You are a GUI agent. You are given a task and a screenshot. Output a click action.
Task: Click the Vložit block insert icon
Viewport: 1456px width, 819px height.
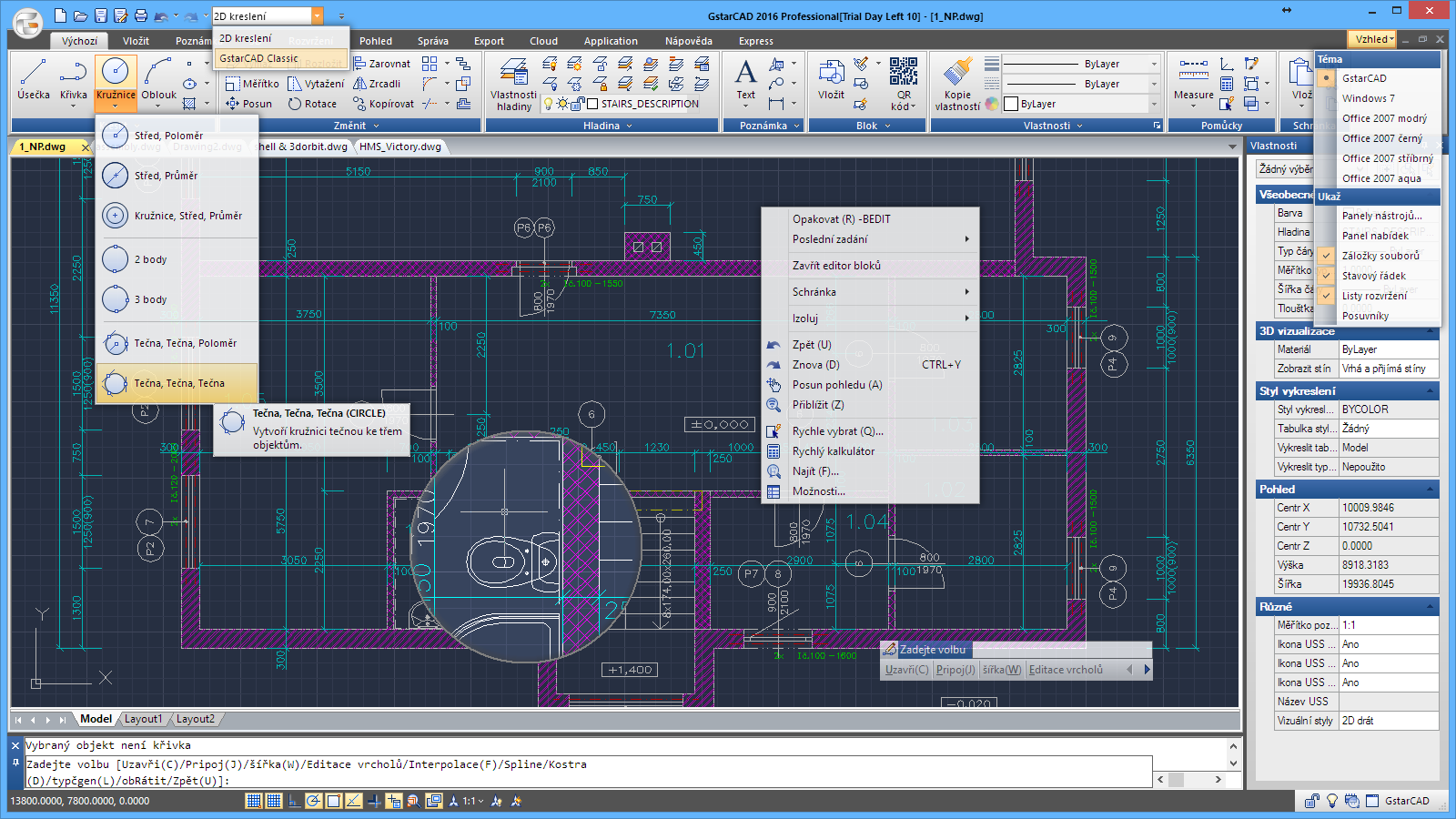[831, 80]
